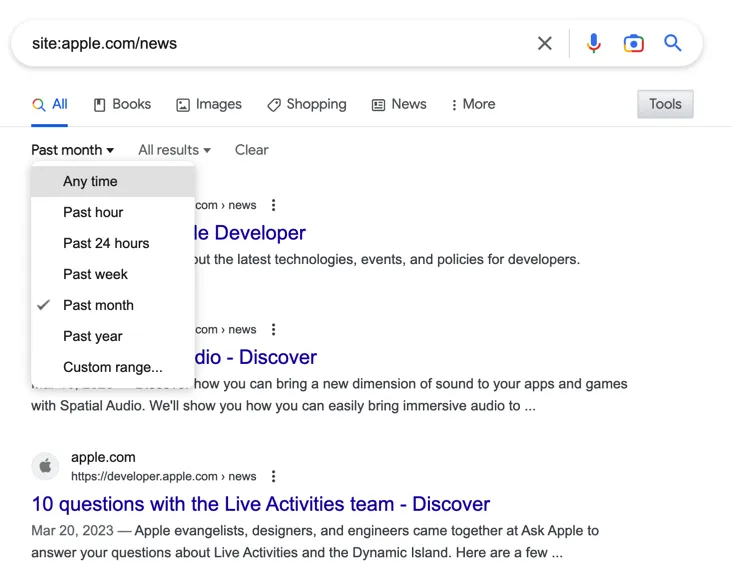Choose Past hour from the time menu
This screenshot has width=732, height=582.
coord(113,212)
